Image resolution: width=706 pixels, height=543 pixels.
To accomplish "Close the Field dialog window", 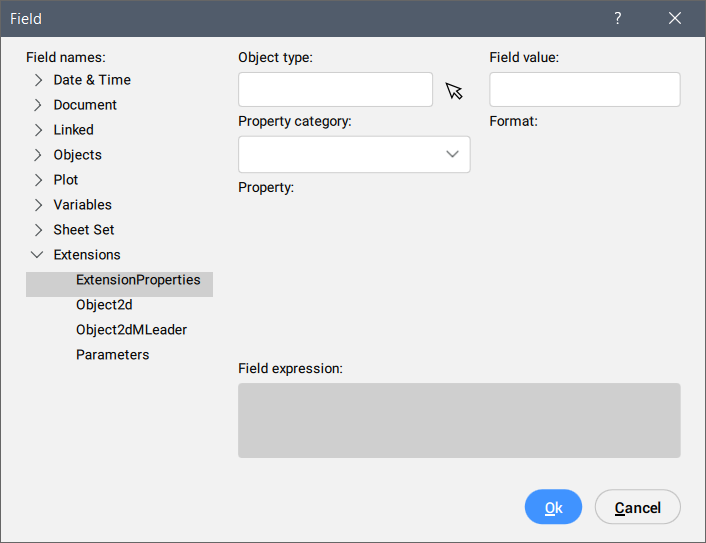I will (x=675, y=19).
